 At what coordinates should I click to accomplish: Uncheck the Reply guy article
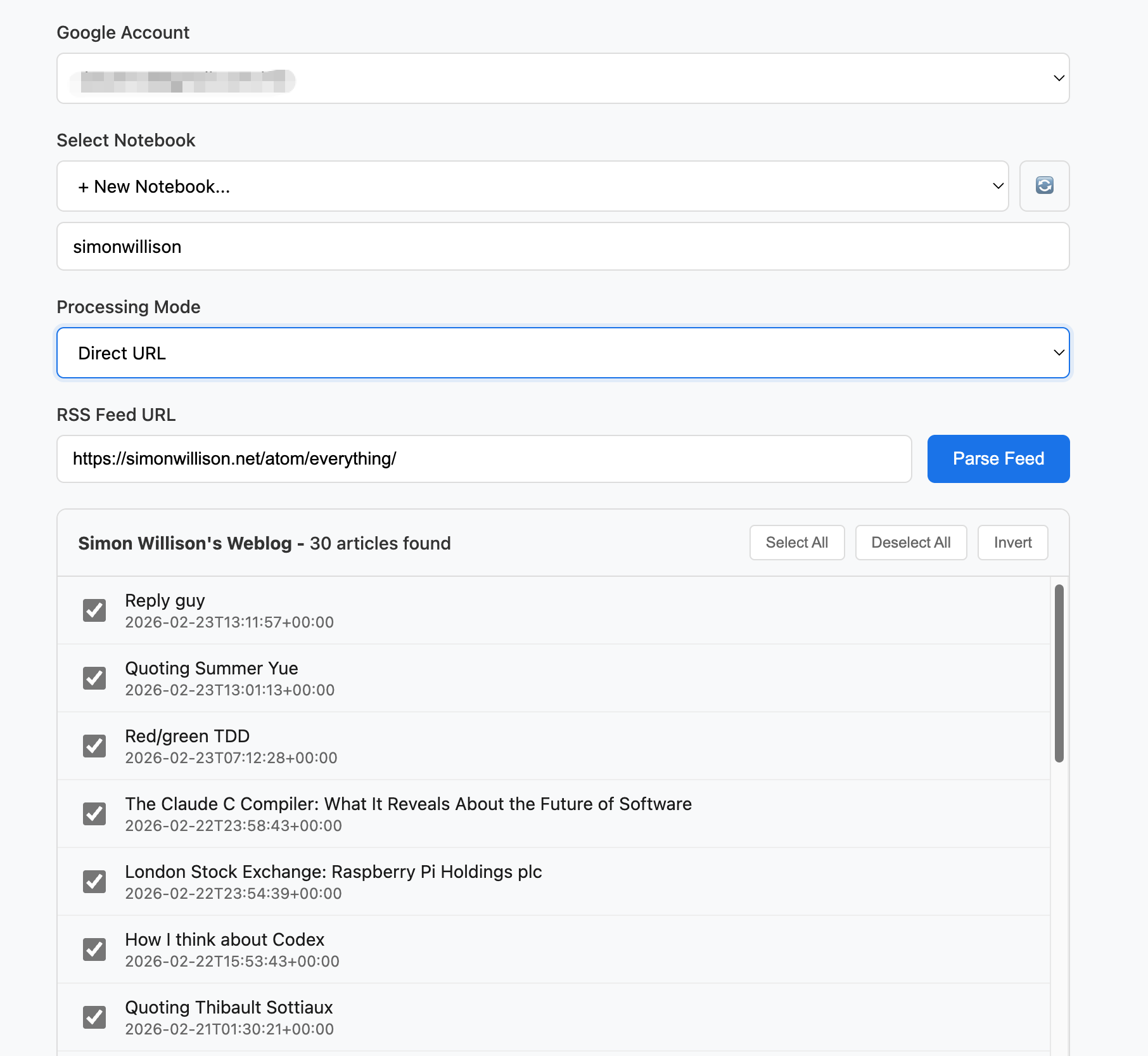pos(94,610)
